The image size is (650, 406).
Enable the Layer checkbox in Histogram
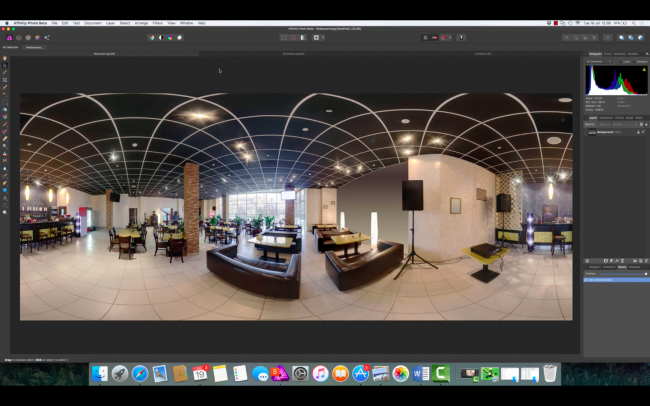[x=620, y=61]
